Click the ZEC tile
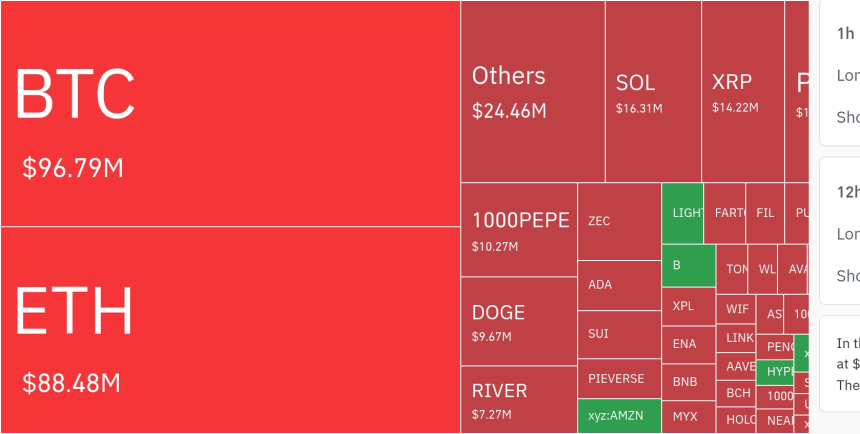 618,221
